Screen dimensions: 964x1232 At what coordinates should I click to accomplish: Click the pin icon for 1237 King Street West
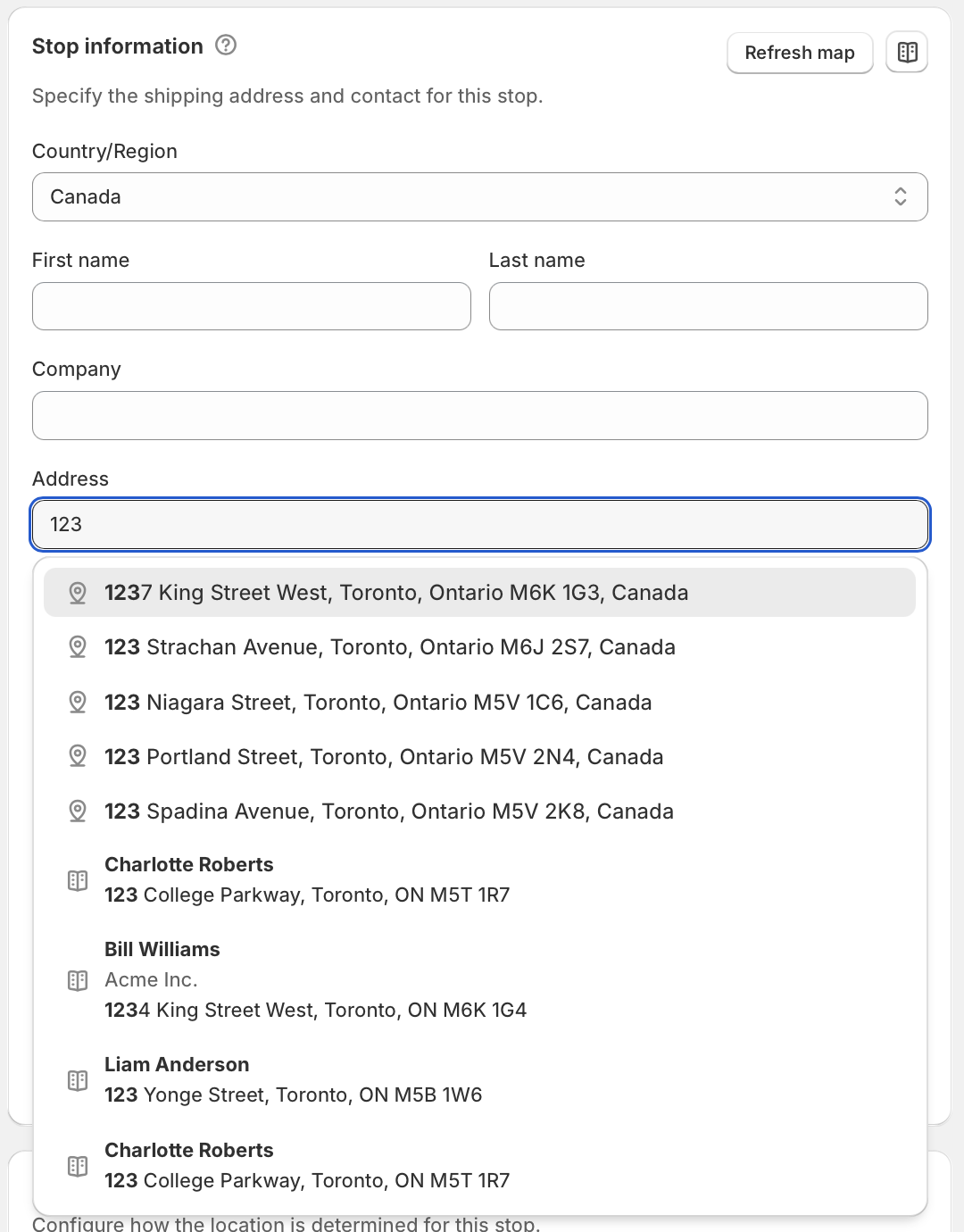coord(78,593)
